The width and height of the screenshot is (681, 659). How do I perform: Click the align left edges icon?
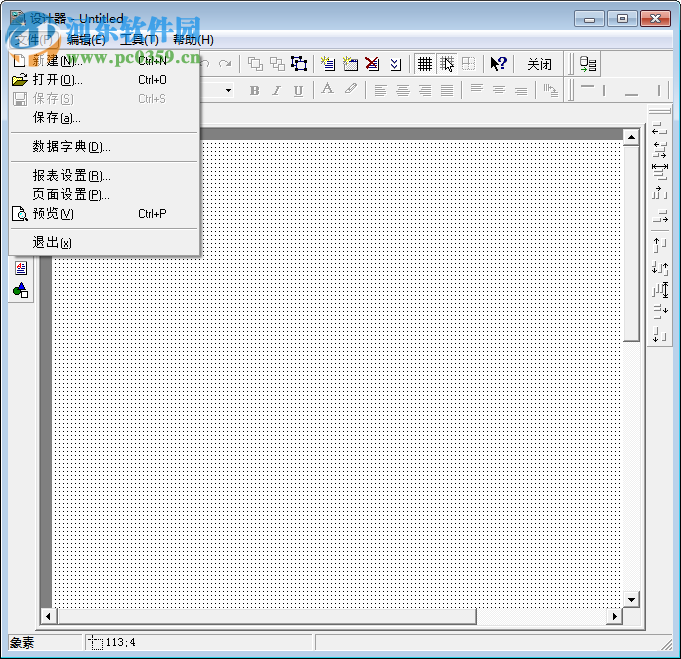coord(660,129)
